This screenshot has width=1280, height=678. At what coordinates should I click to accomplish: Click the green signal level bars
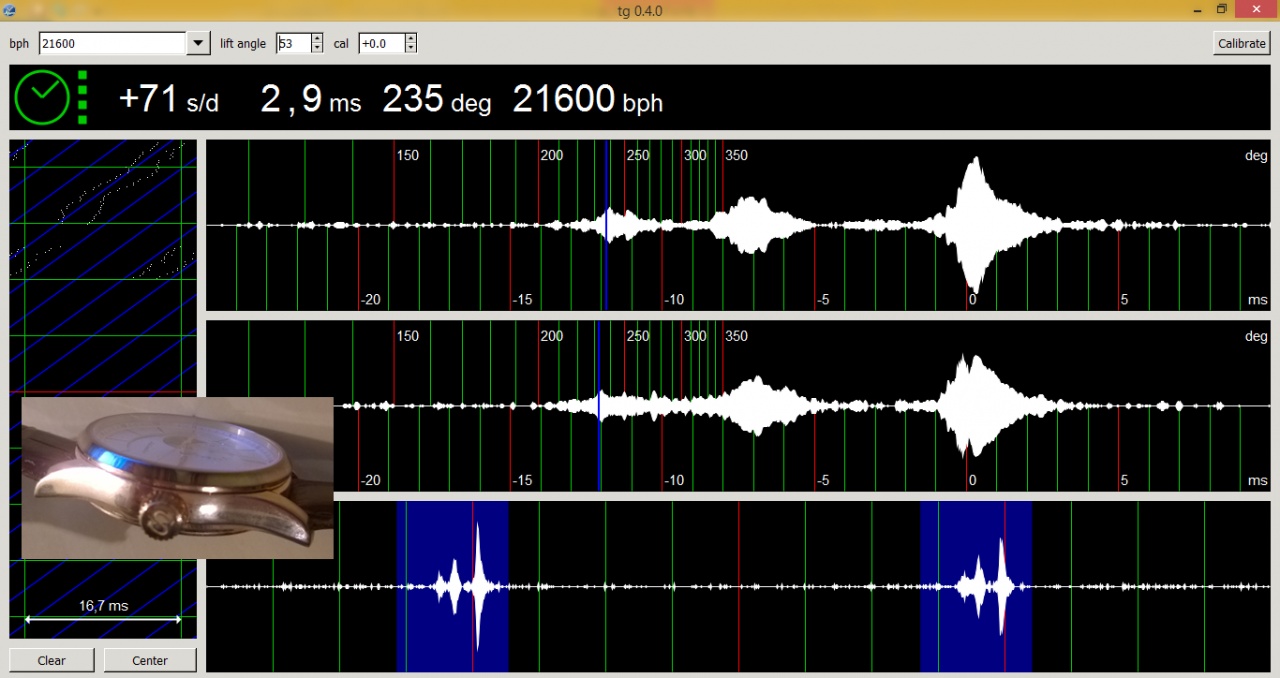point(82,98)
